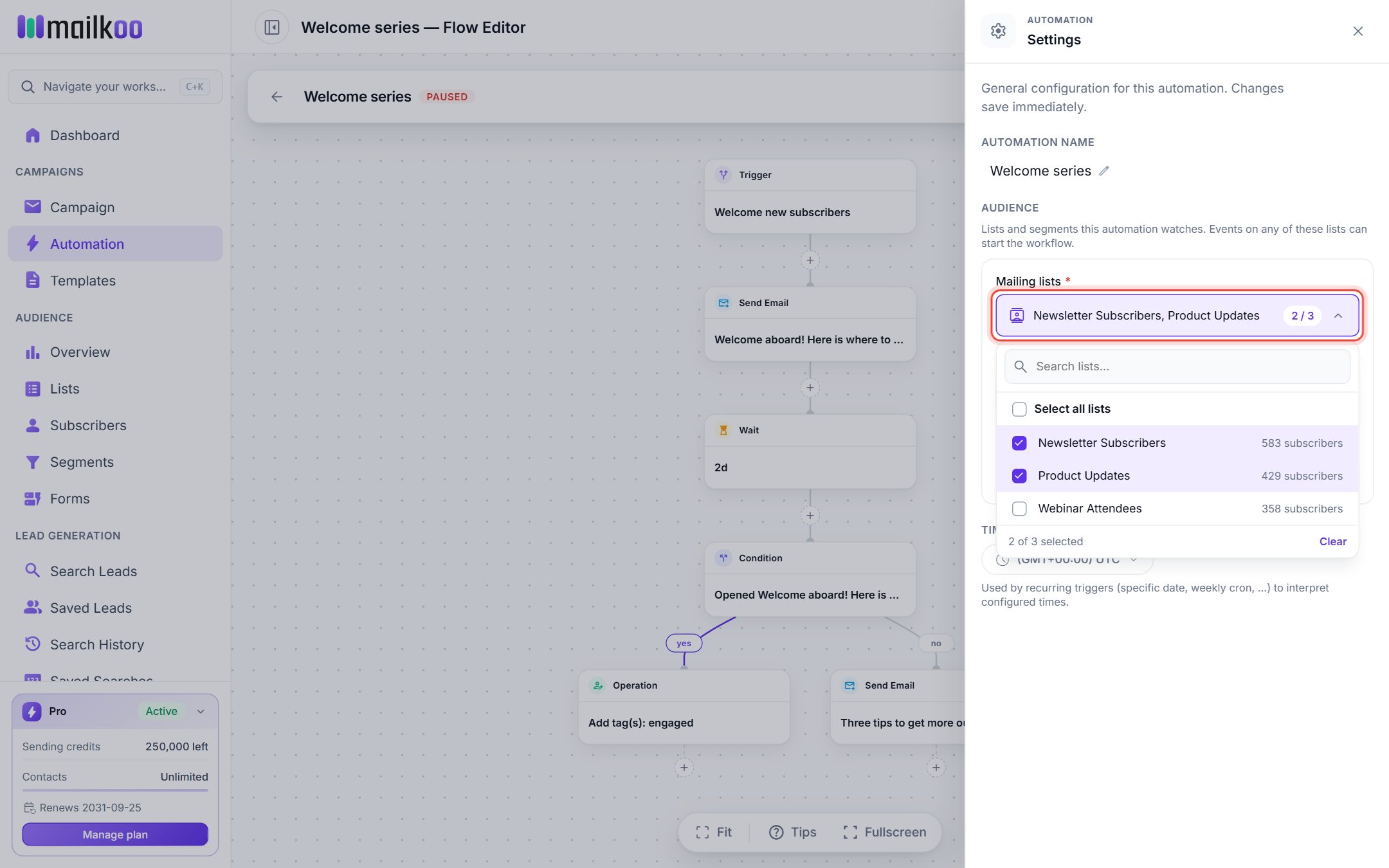This screenshot has height=868, width=1389.
Task: Open Dashboard from the sidebar
Action: point(115,136)
